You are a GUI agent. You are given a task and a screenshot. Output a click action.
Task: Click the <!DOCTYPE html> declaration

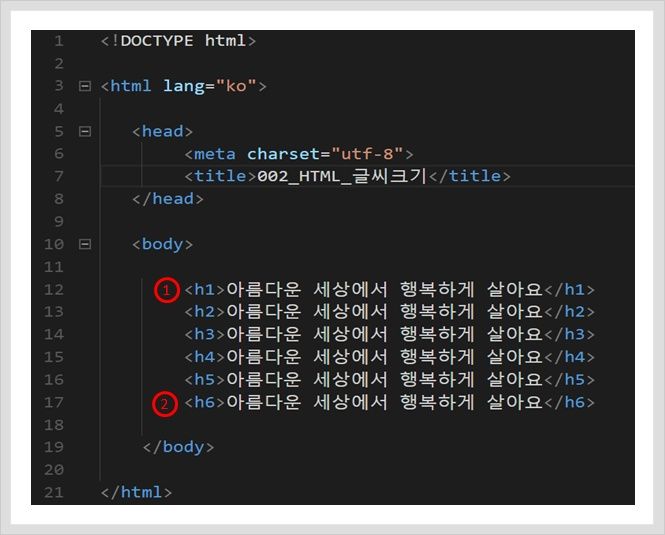[178, 41]
